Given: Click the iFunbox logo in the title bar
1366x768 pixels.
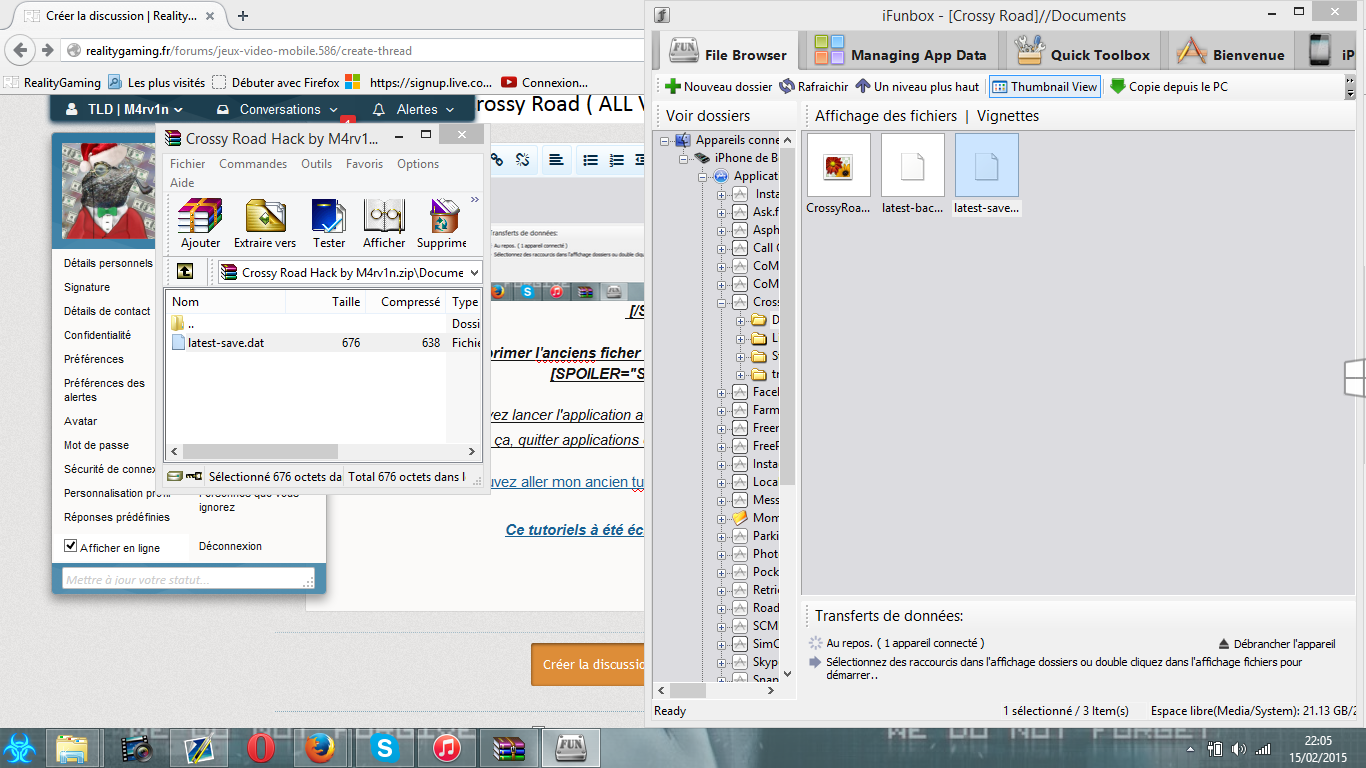Looking at the screenshot, I should tap(661, 15).
